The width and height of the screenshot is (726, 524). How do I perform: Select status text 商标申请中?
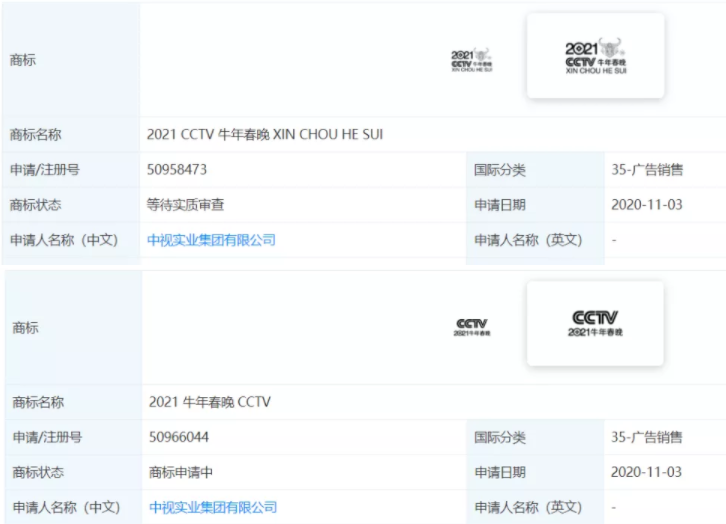(181, 472)
